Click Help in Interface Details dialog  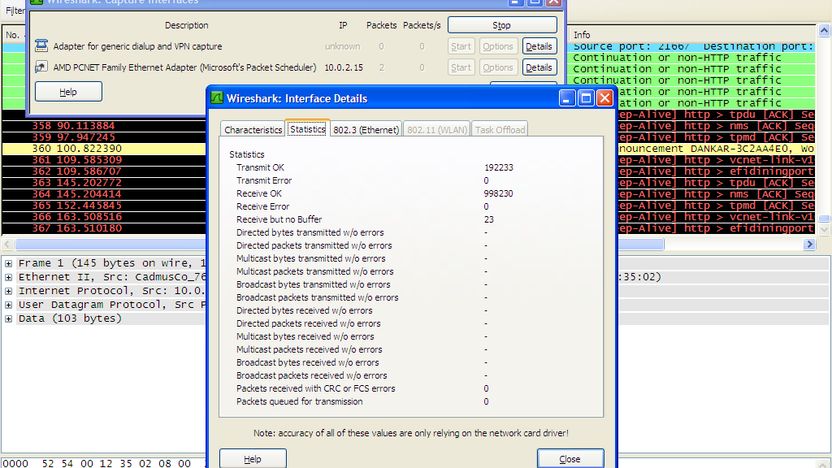coord(253,458)
